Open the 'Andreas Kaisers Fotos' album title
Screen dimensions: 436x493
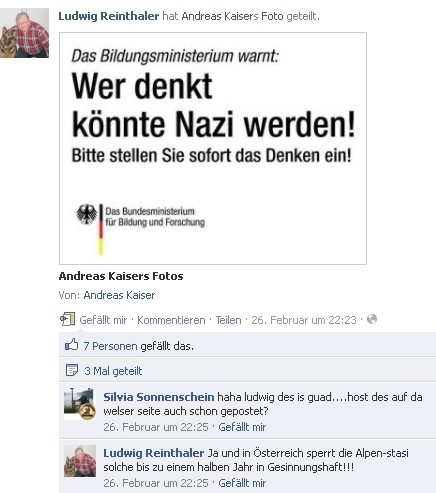coord(121,276)
